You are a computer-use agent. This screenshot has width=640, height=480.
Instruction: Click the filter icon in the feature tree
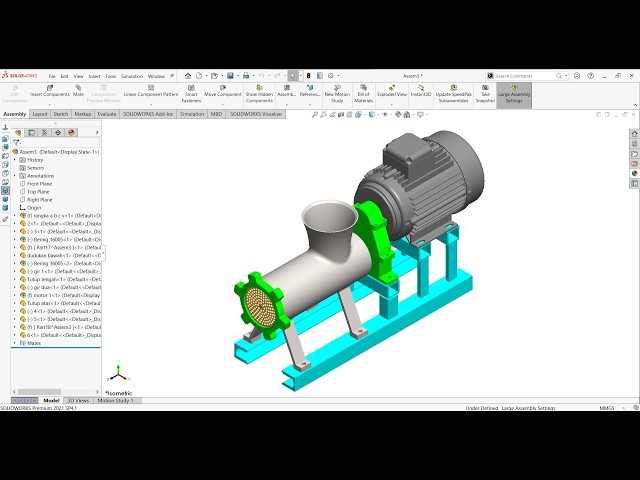(x=16, y=143)
